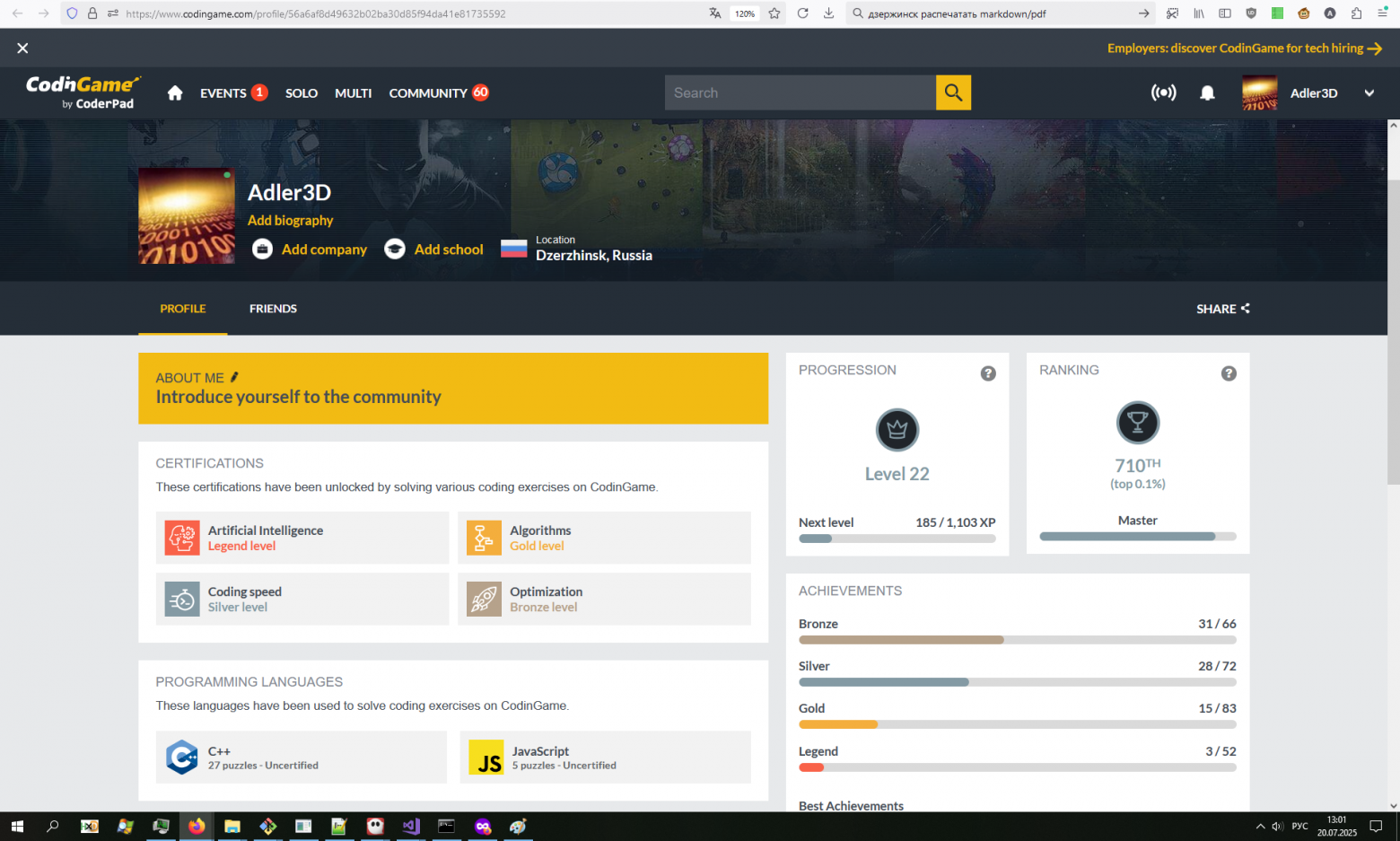Screen dimensions: 1400x841
Task: Click the yellow search magnifier button
Action: click(x=953, y=92)
